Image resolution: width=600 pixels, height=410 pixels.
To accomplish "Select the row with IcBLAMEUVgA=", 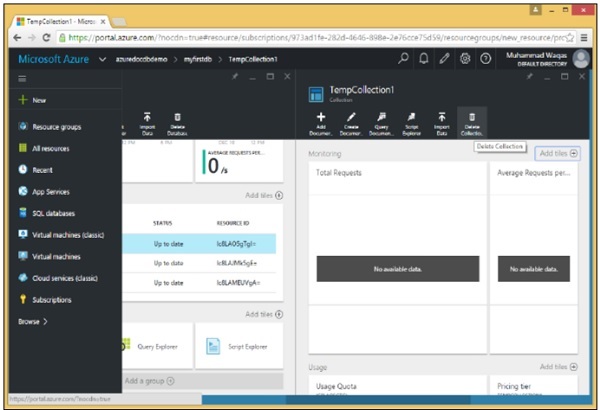I will click(199, 283).
